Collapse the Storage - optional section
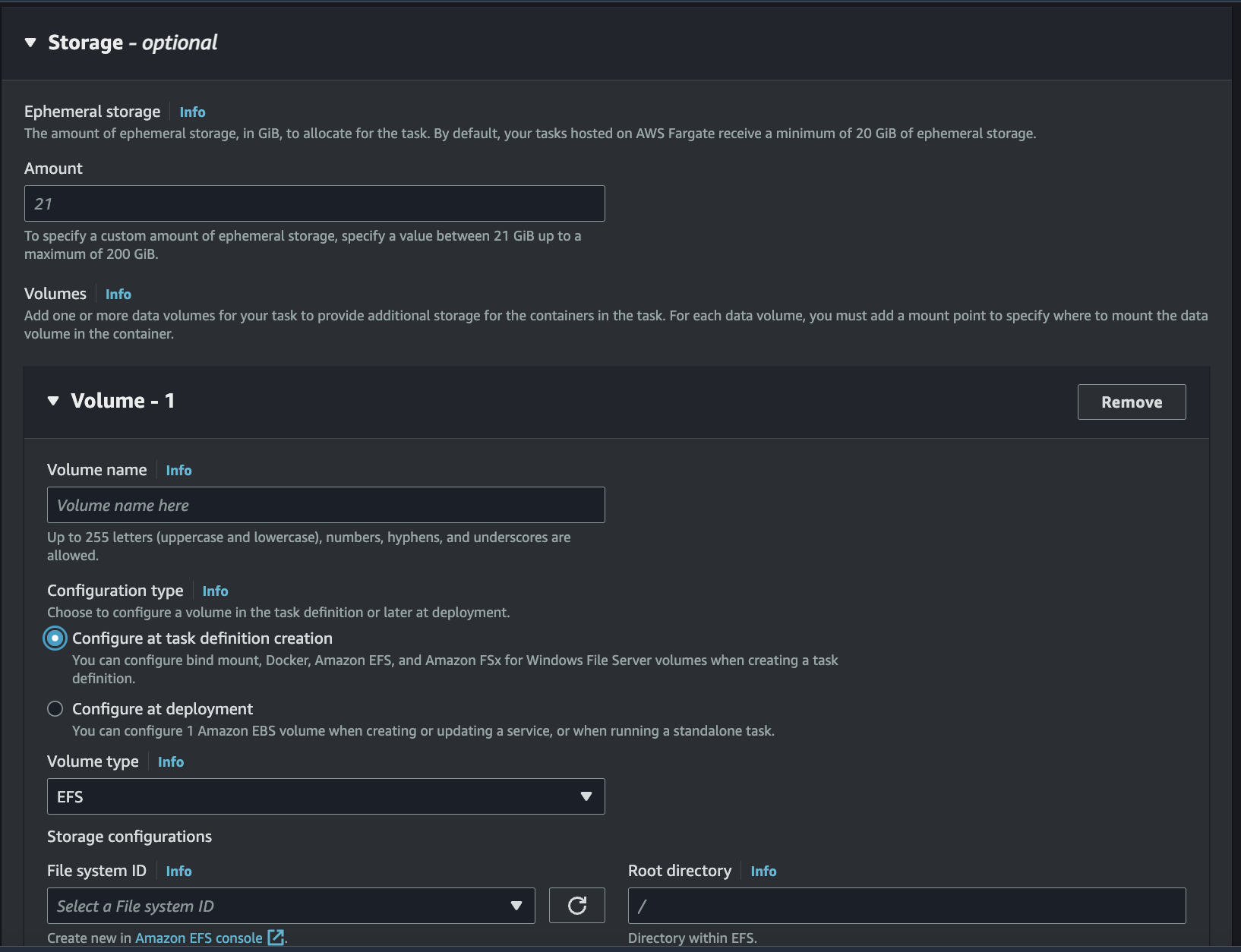The width and height of the screenshot is (1241, 952). (x=30, y=43)
